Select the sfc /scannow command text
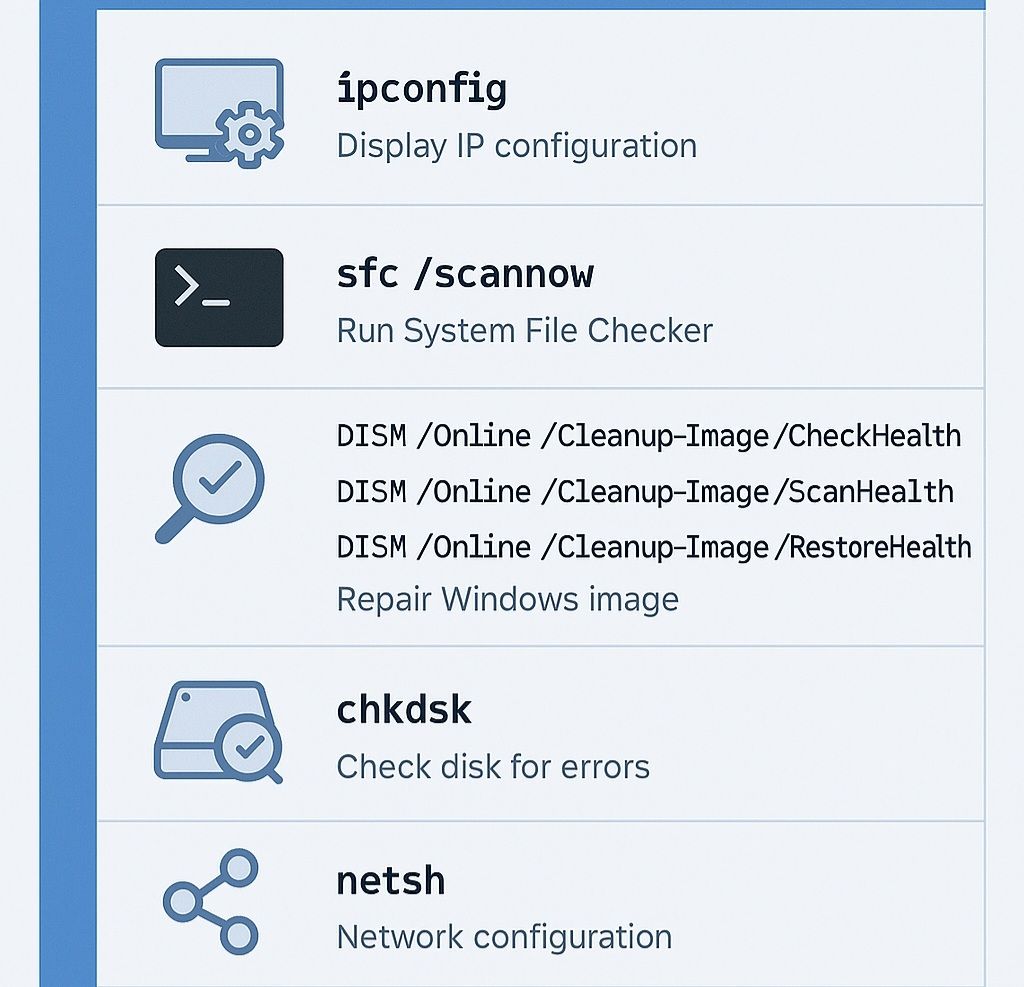Viewport: 1024px width, 987px height. (x=465, y=274)
